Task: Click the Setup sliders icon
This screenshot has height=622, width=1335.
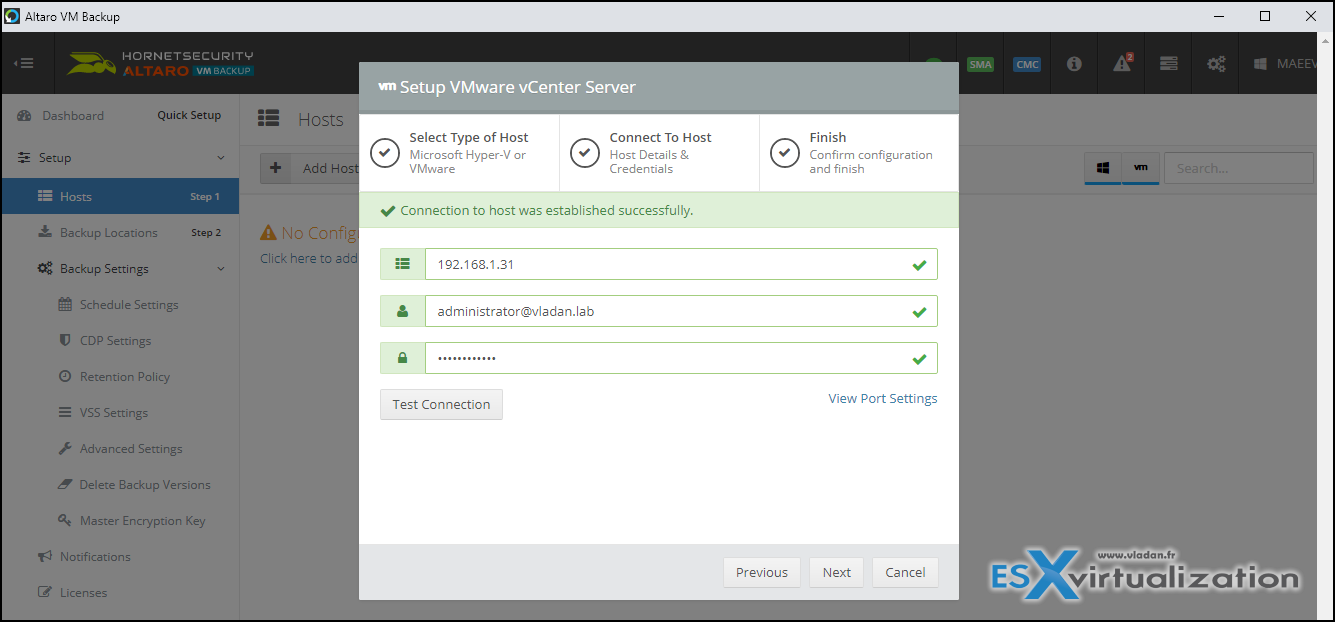Action: (x=24, y=158)
